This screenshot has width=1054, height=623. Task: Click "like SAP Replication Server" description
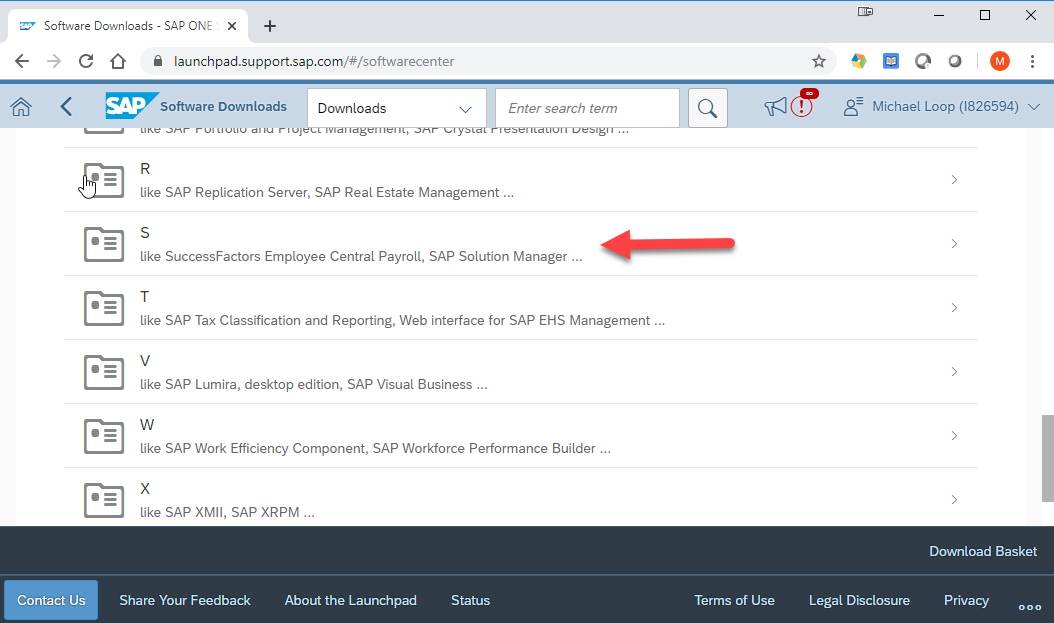click(x=327, y=192)
